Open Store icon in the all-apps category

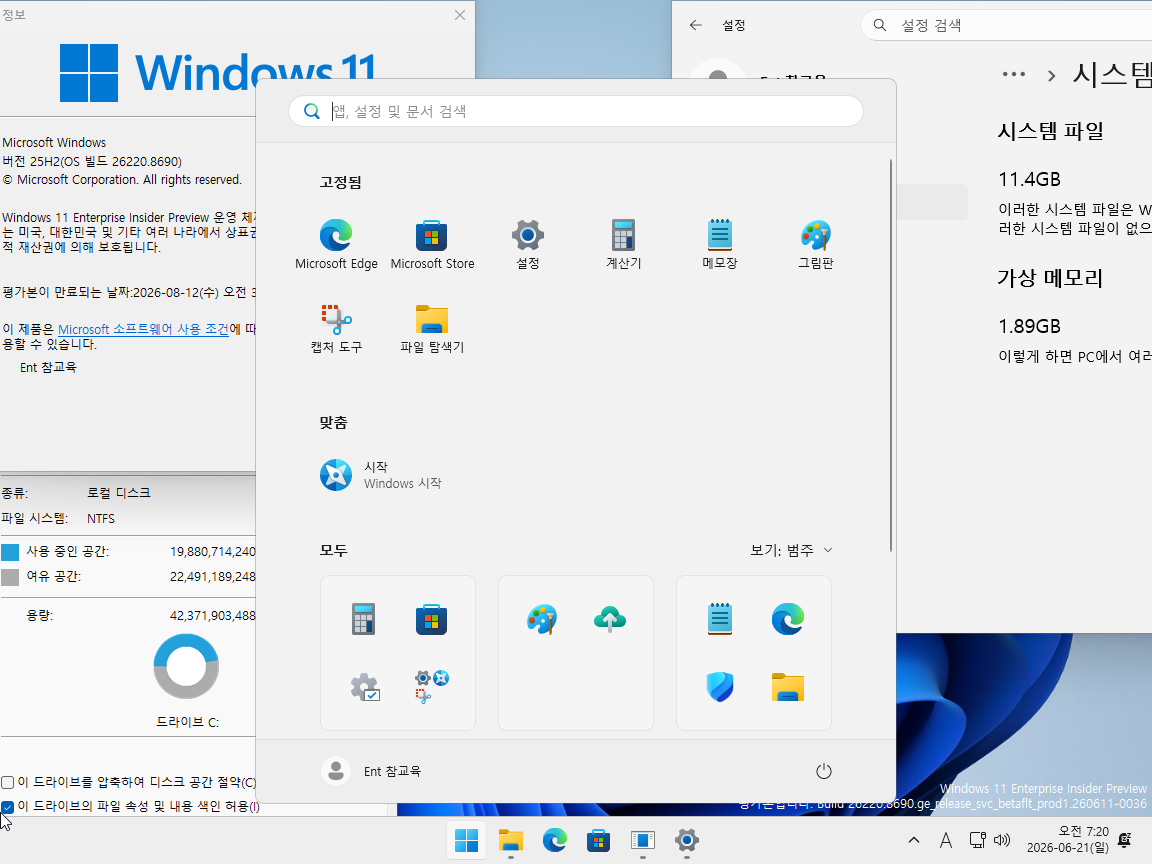point(431,619)
